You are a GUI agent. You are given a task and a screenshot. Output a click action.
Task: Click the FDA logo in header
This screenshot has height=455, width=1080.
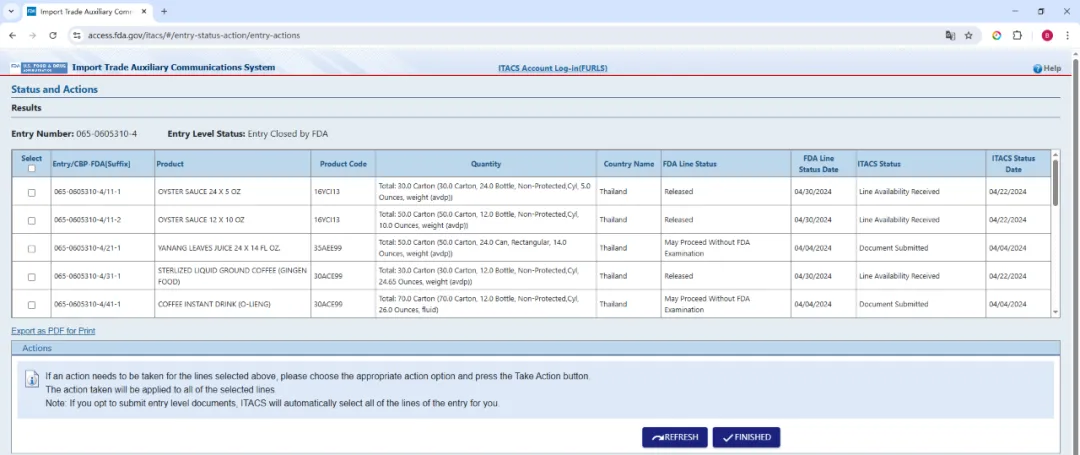tap(39, 68)
